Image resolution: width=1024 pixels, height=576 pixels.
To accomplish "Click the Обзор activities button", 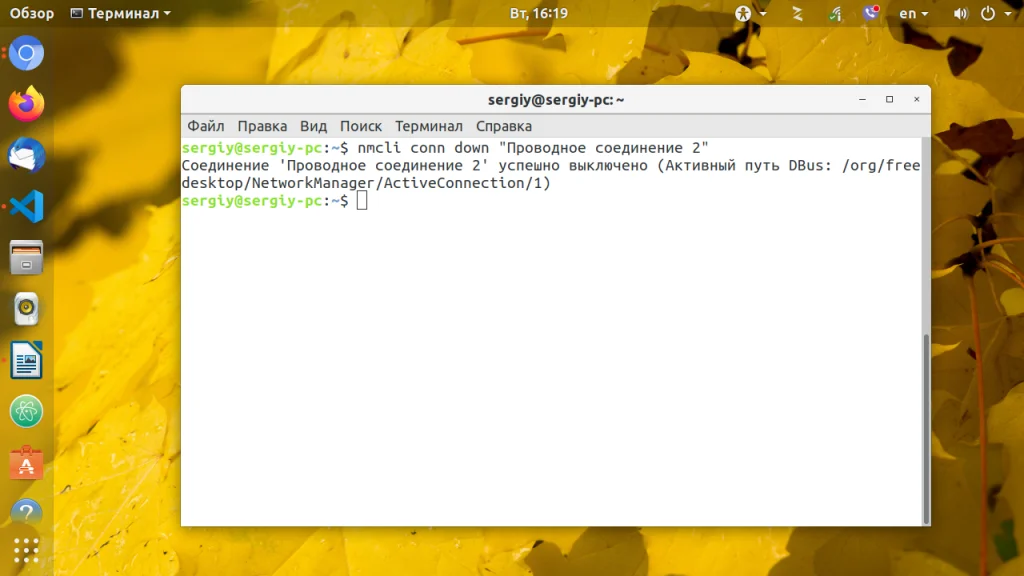I will click(32, 13).
